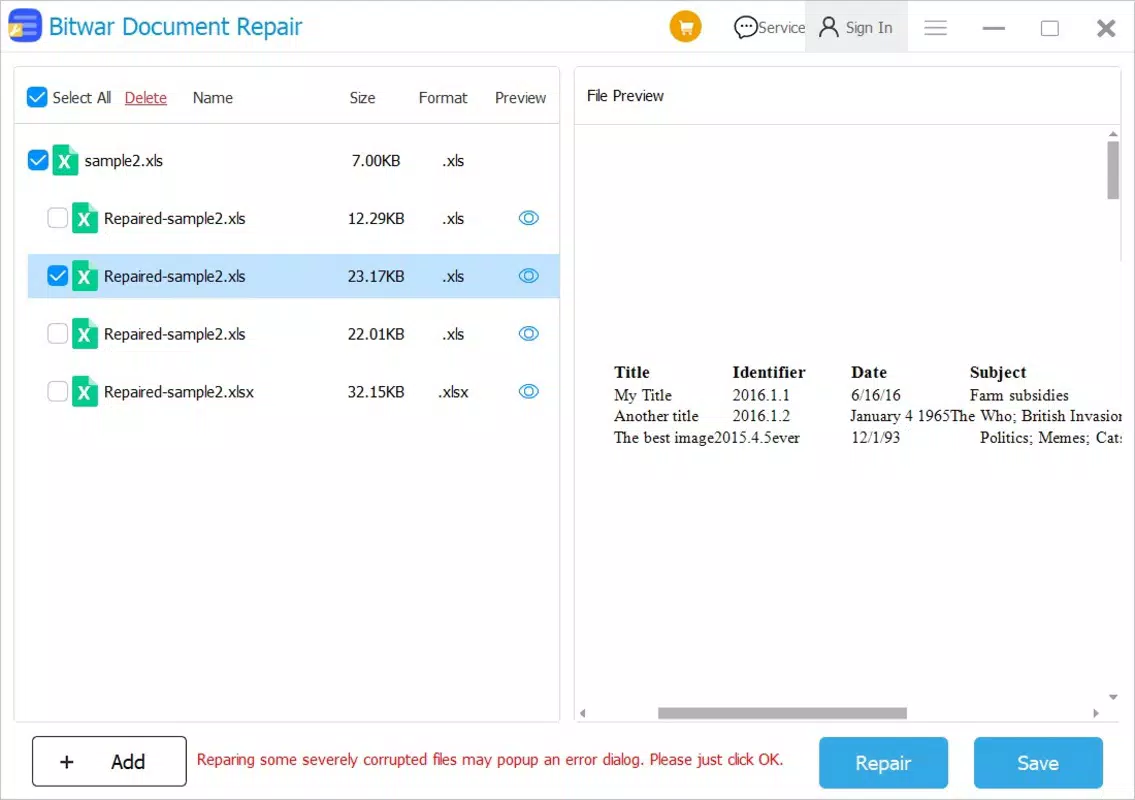Click the Subject header in preview
Image resolution: width=1135 pixels, height=800 pixels.
(997, 372)
